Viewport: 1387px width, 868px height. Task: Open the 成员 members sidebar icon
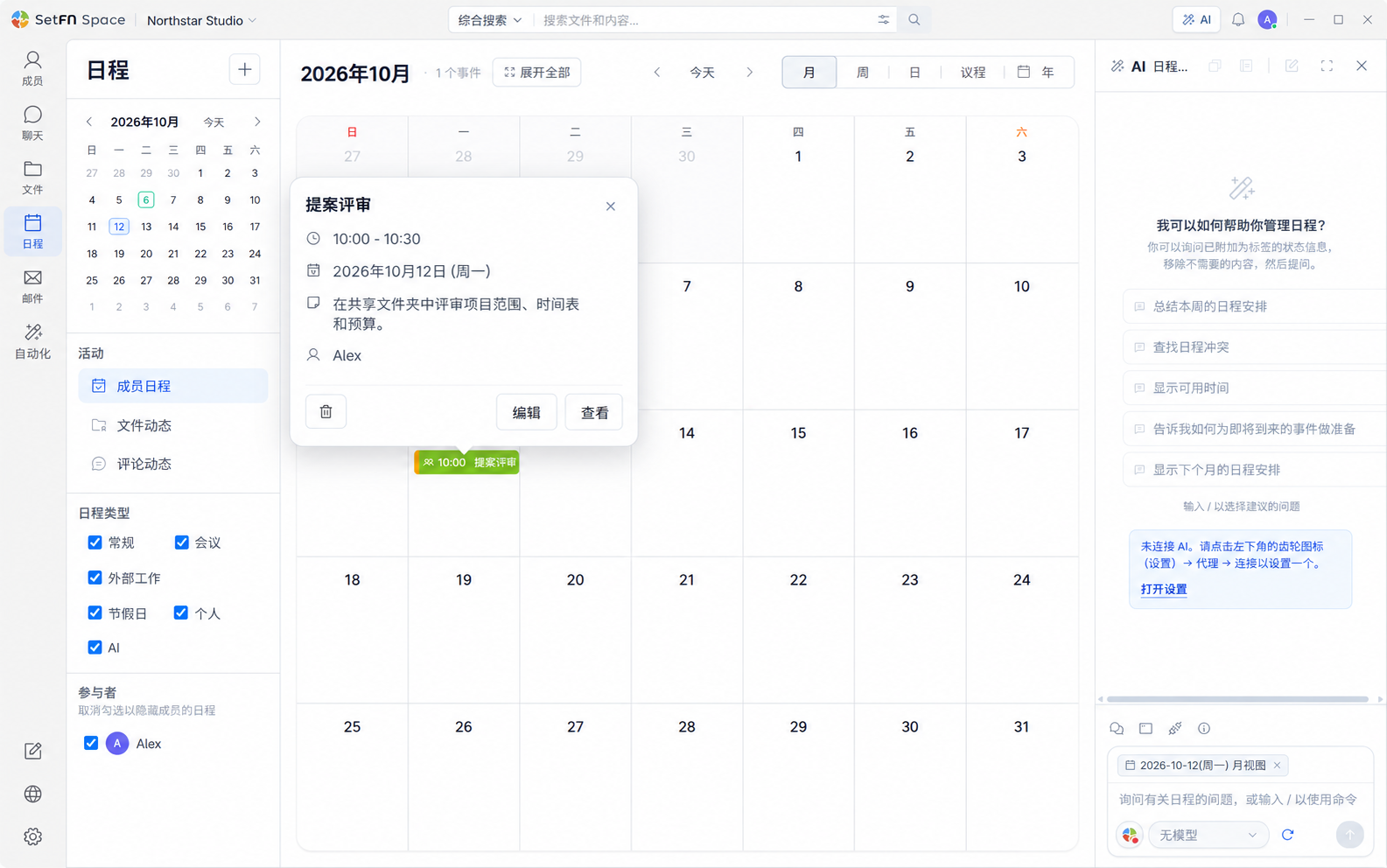[32, 68]
